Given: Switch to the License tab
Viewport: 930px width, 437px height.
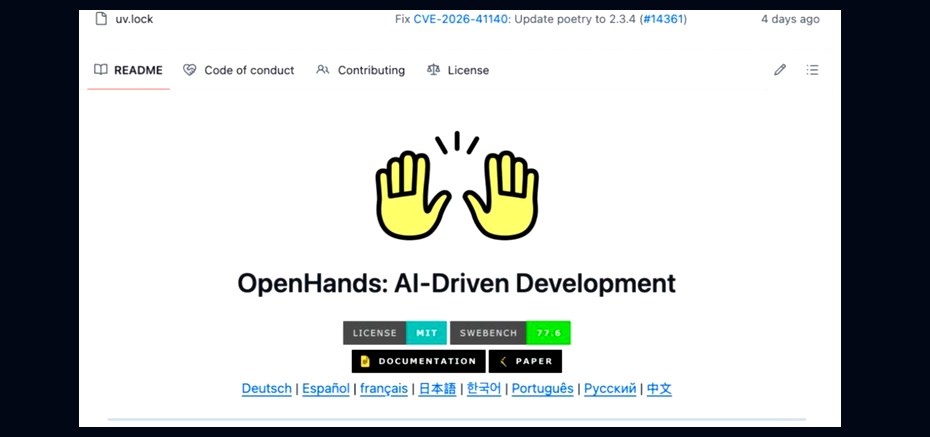Looking at the screenshot, I should (458, 70).
